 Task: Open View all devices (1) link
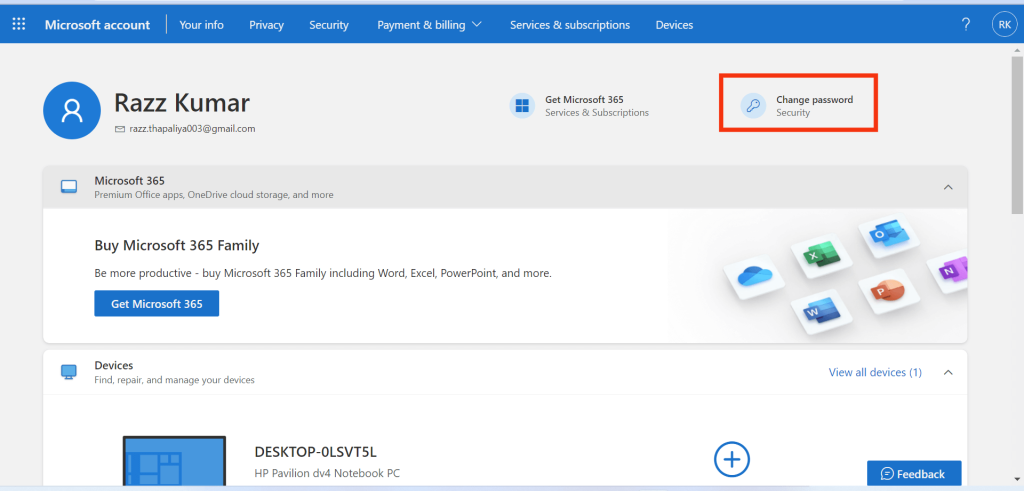(875, 372)
